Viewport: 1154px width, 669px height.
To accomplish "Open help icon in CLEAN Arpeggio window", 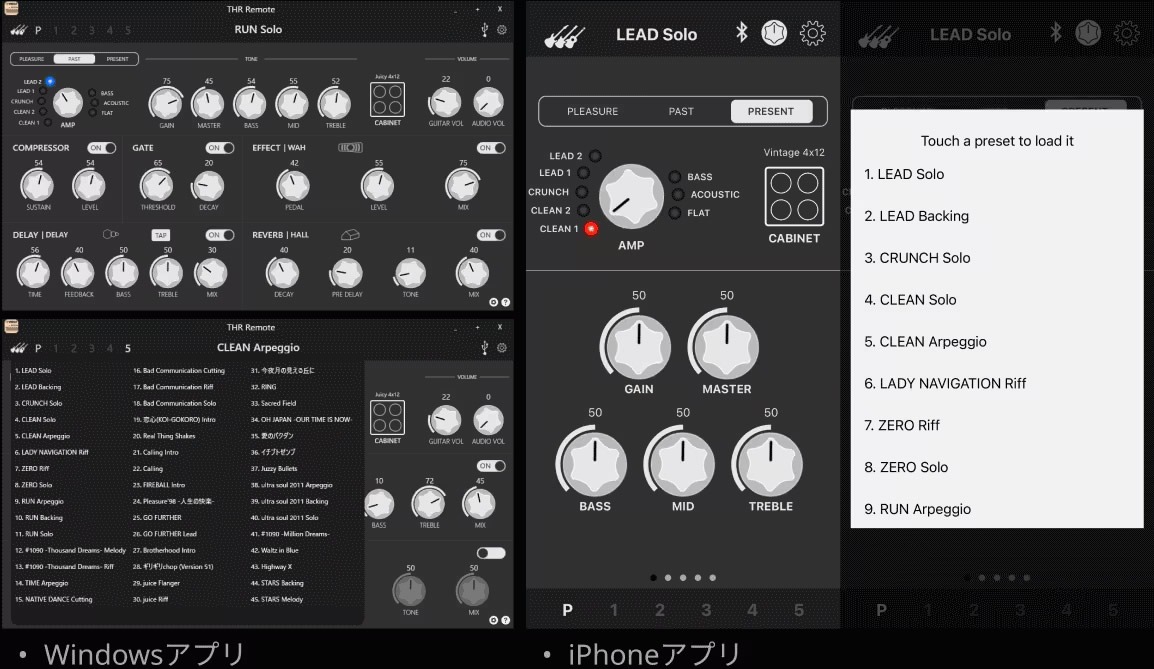I will click(506, 620).
